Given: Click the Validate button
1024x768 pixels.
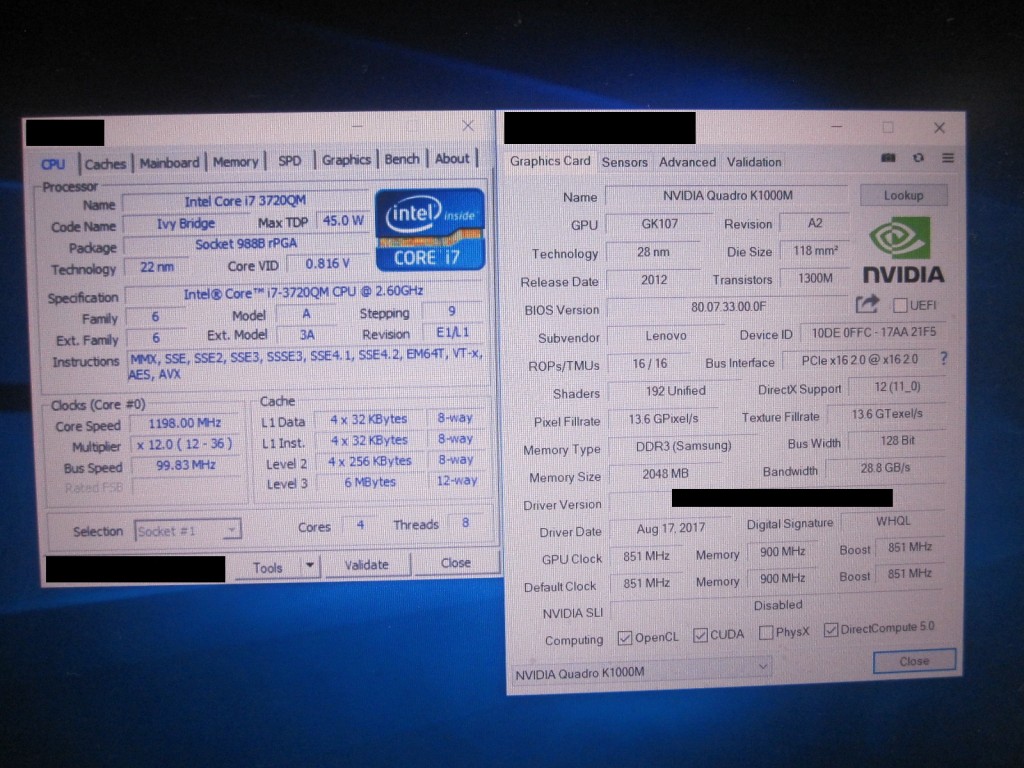Looking at the screenshot, I should (366, 565).
